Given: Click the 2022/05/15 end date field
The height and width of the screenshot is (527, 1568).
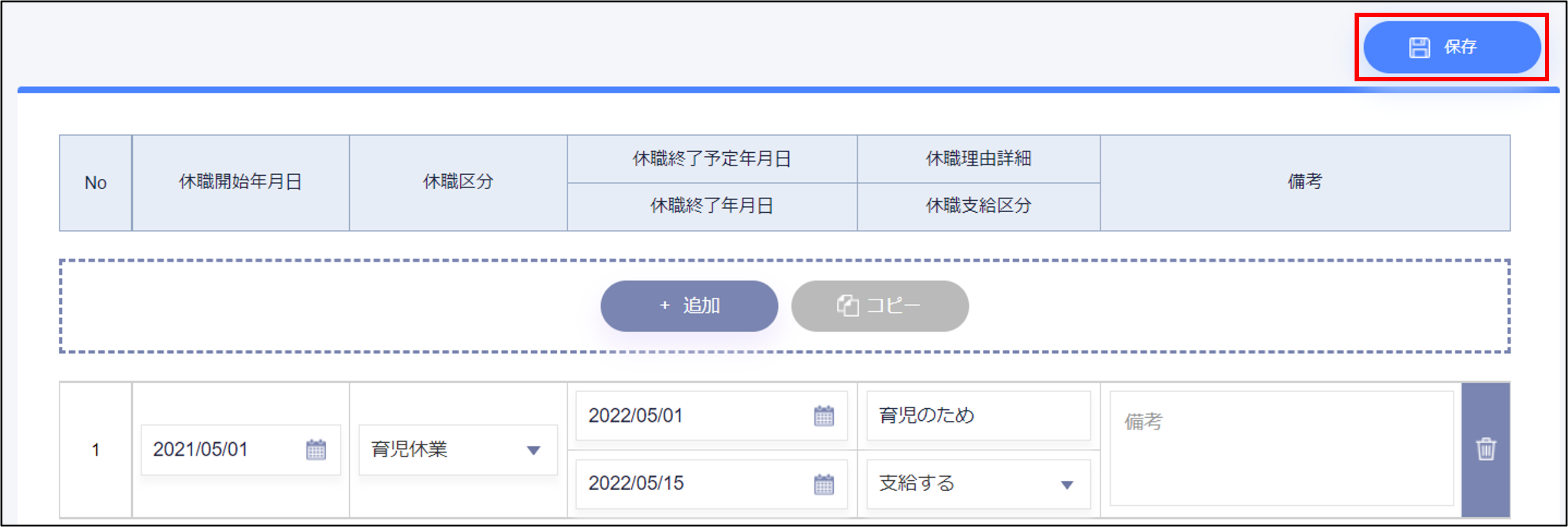Looking at the screenshot, I should (x=688, y=484).
